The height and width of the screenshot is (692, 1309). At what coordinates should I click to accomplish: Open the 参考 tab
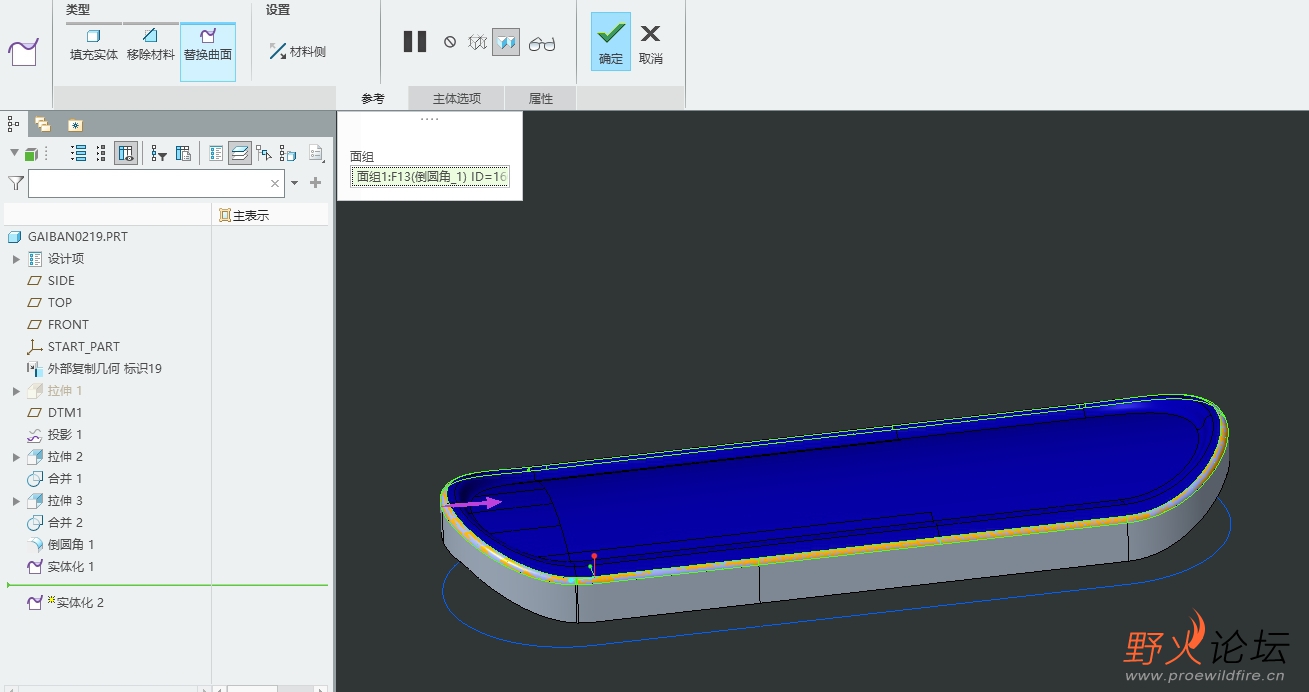click(x=373, y=98)
